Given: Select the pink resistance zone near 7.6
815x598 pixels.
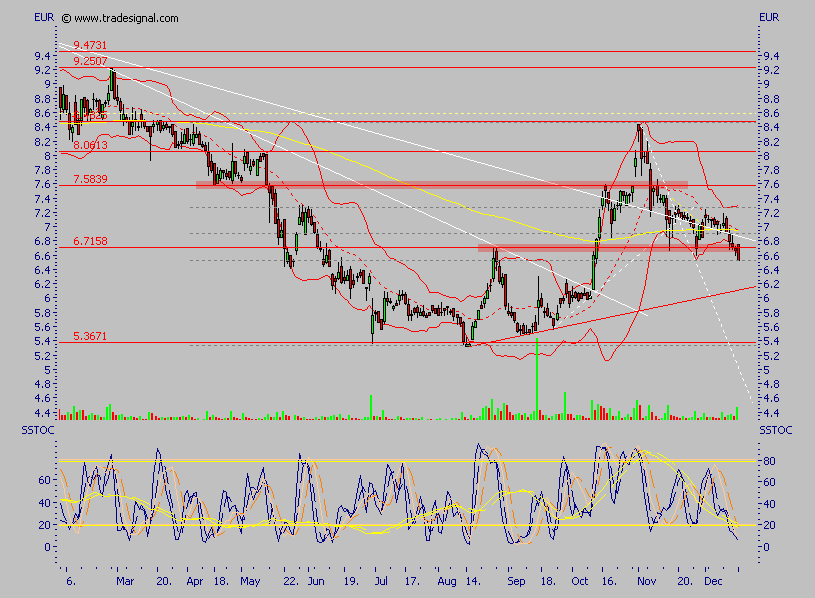Looking at the screenshot, I should point(442,184).
